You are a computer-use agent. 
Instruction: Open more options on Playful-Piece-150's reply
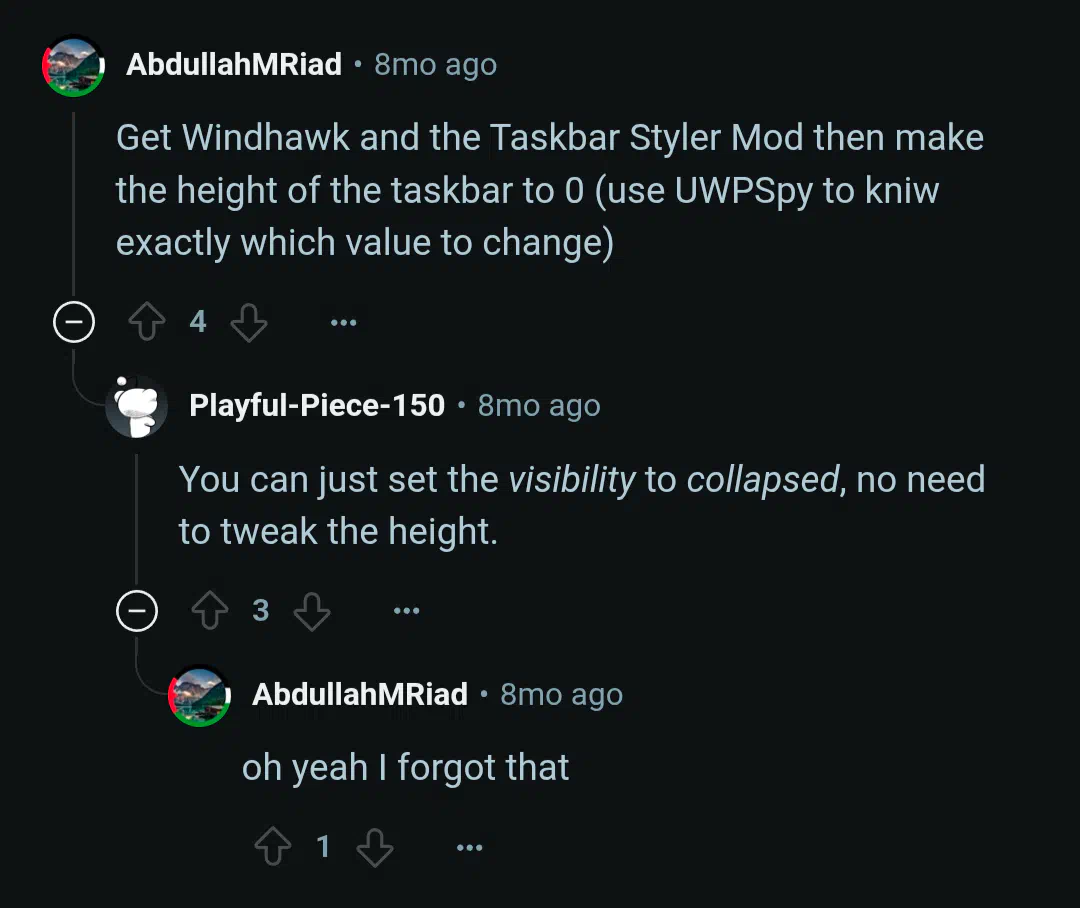406,610
